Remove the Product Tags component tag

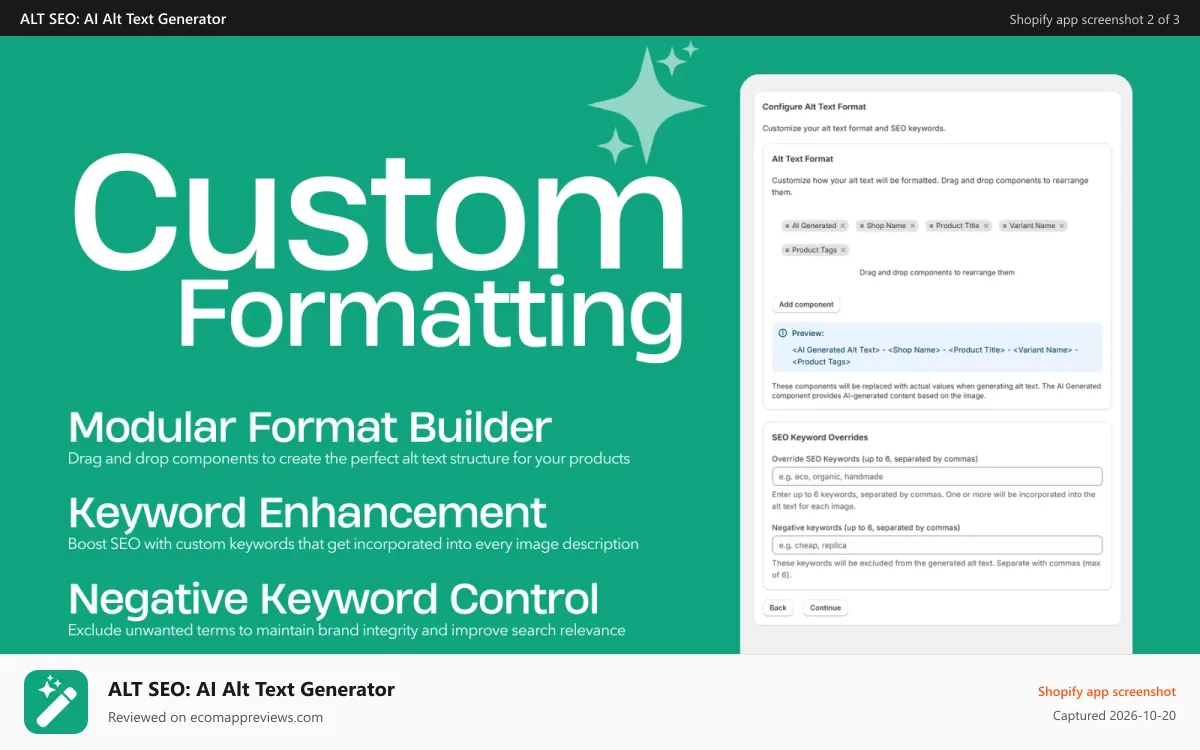point(843,250)
